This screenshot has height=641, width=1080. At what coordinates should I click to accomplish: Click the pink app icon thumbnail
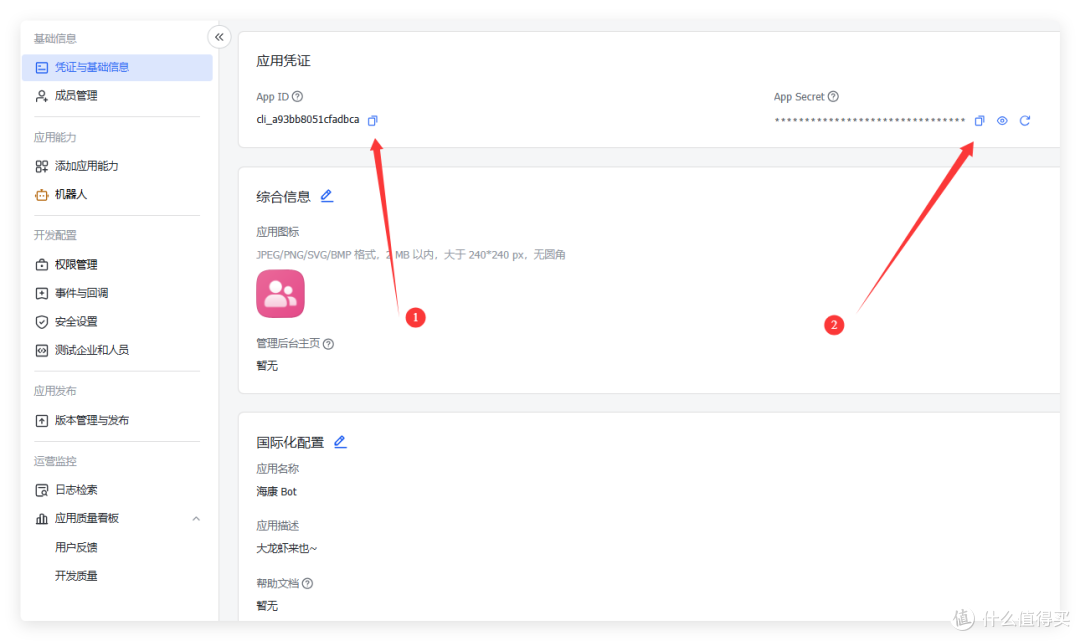pyautogui.click(x=280, y=293)
